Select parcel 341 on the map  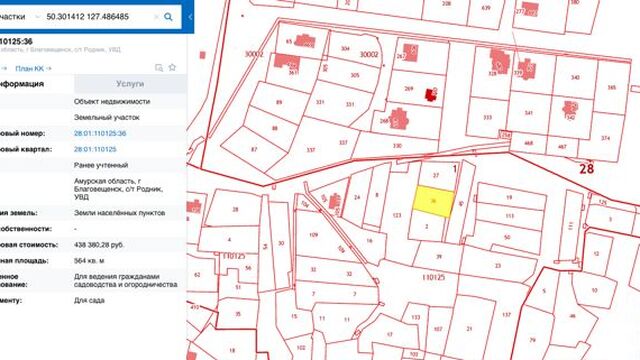click(529, 113)
